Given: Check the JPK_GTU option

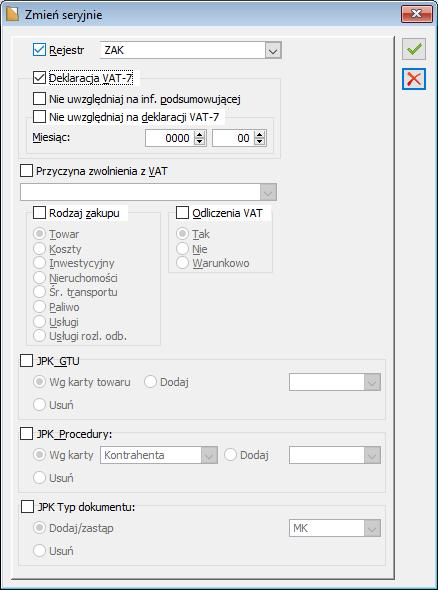Looking at the screenshot, I should tap(26, 361).
